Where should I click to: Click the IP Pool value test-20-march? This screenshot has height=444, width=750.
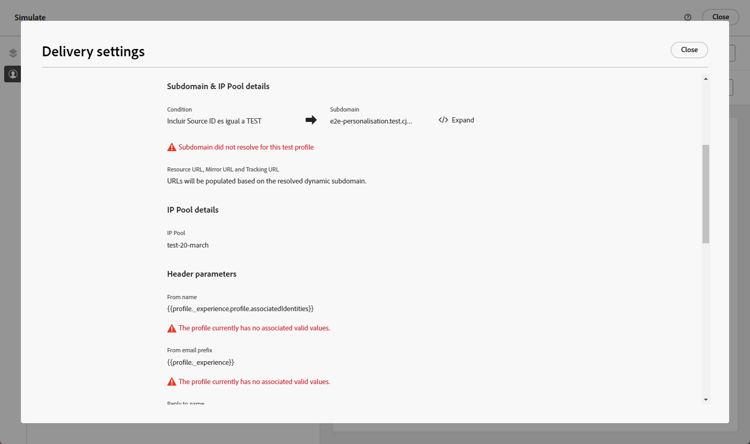(188, 245)
